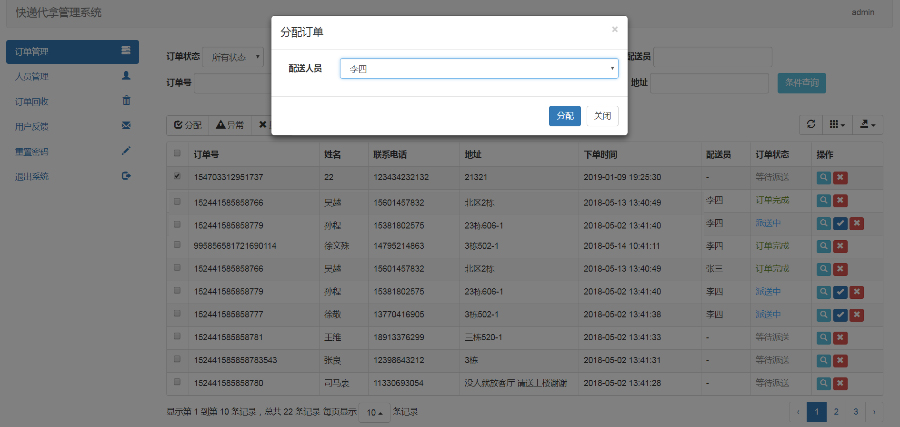
Task: Open the export data dropdown
Action: [x=867, y=125]
